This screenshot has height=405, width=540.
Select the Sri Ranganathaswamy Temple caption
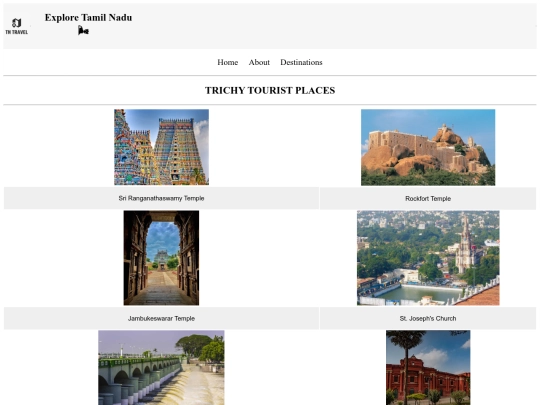coord(162,198)
